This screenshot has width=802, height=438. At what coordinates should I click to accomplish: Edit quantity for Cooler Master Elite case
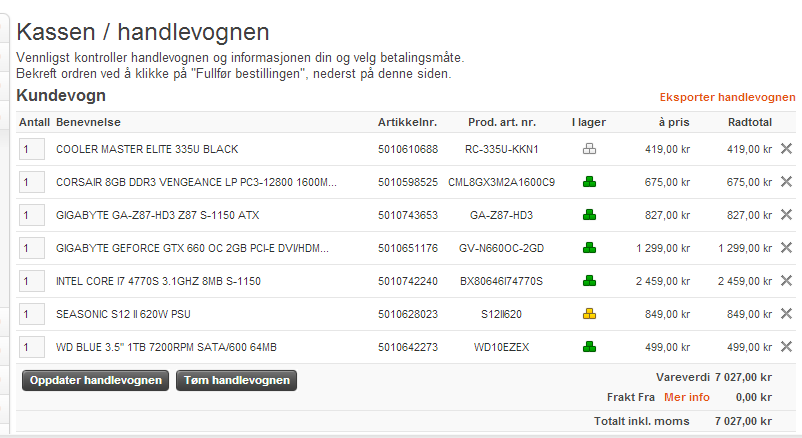coord(32,149)
